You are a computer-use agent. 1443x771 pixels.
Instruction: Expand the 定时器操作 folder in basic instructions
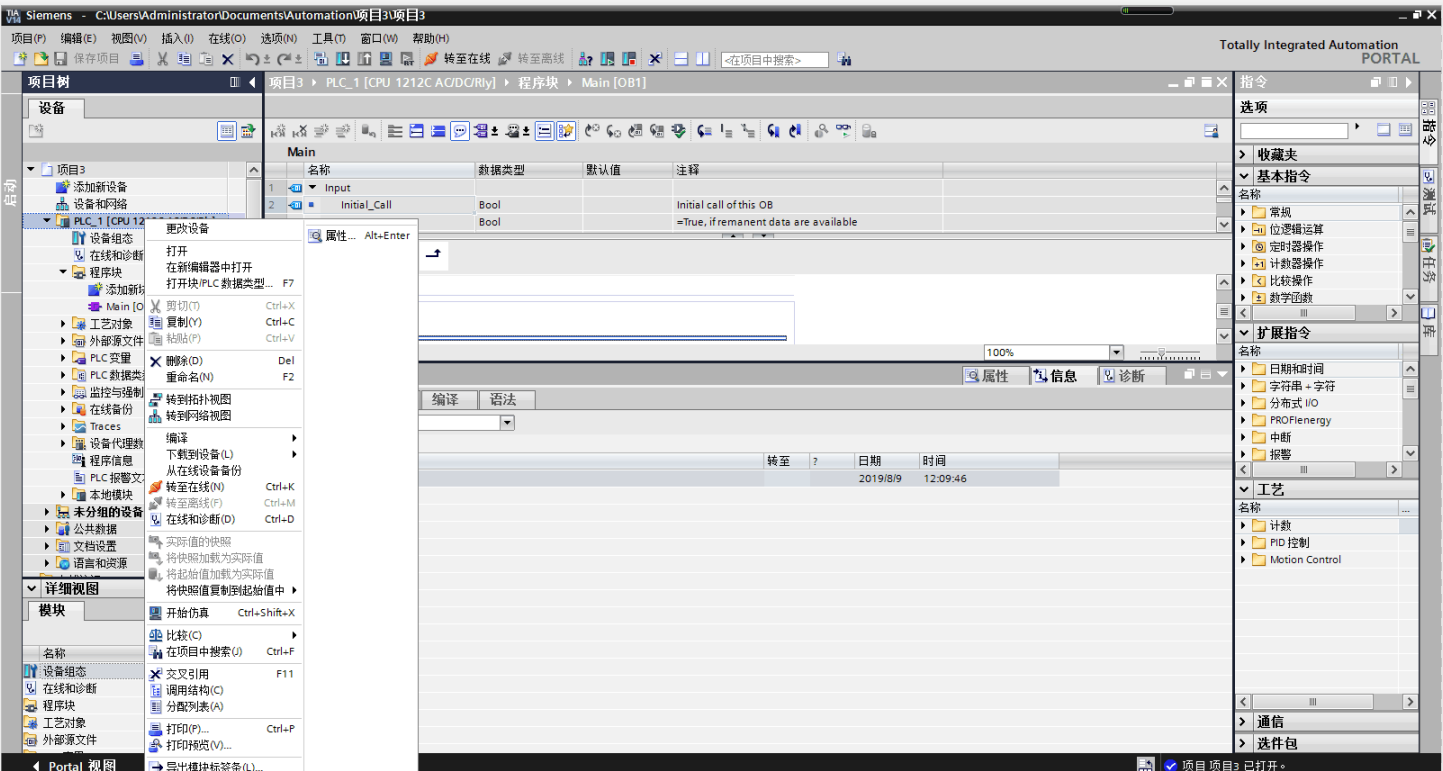pyautogui.click(x=1244, y=247)
